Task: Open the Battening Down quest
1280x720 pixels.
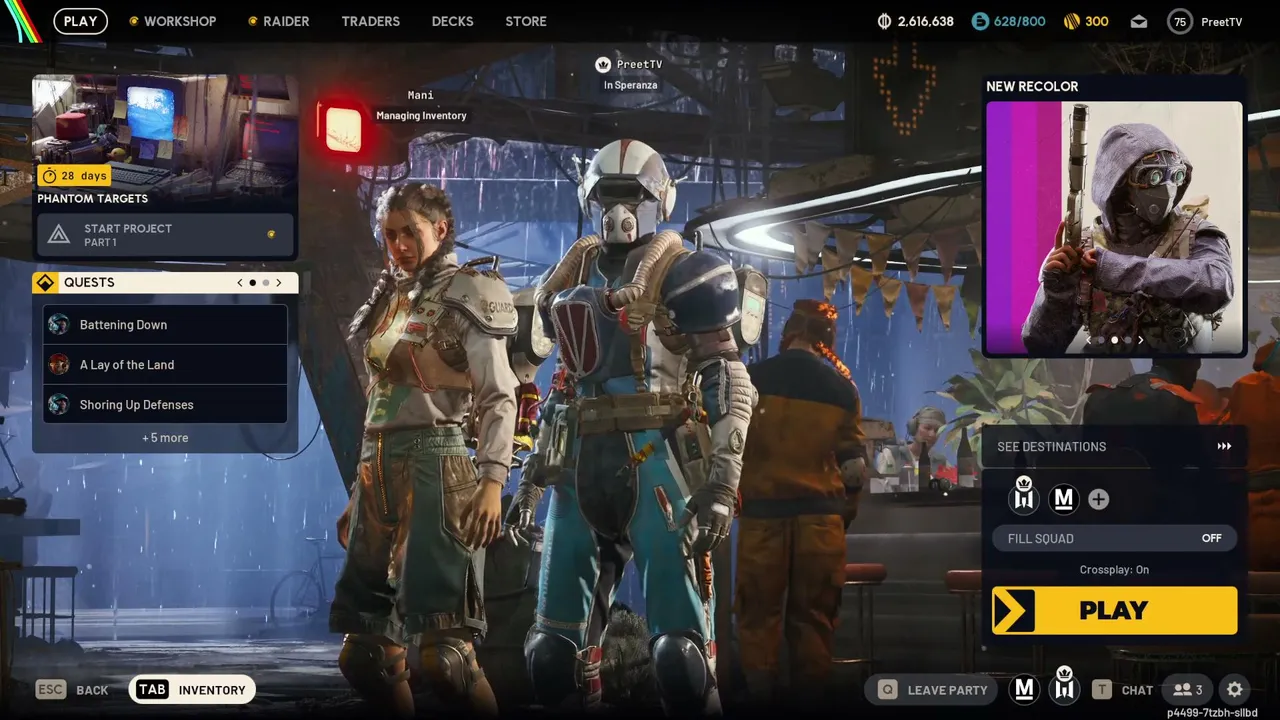Action: [x=165, y=325]
